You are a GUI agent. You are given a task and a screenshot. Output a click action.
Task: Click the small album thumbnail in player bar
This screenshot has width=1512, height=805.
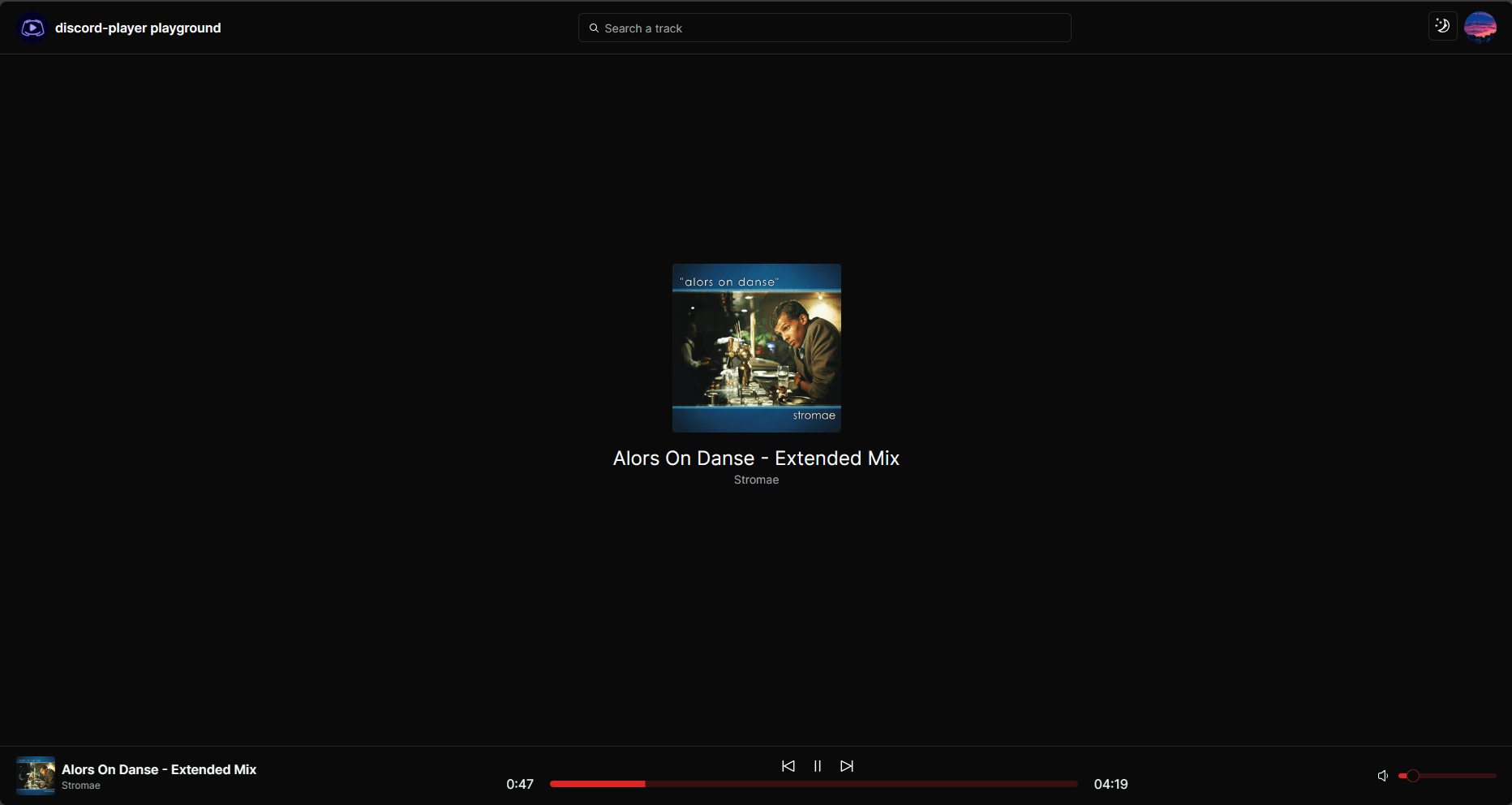(36, 776)
